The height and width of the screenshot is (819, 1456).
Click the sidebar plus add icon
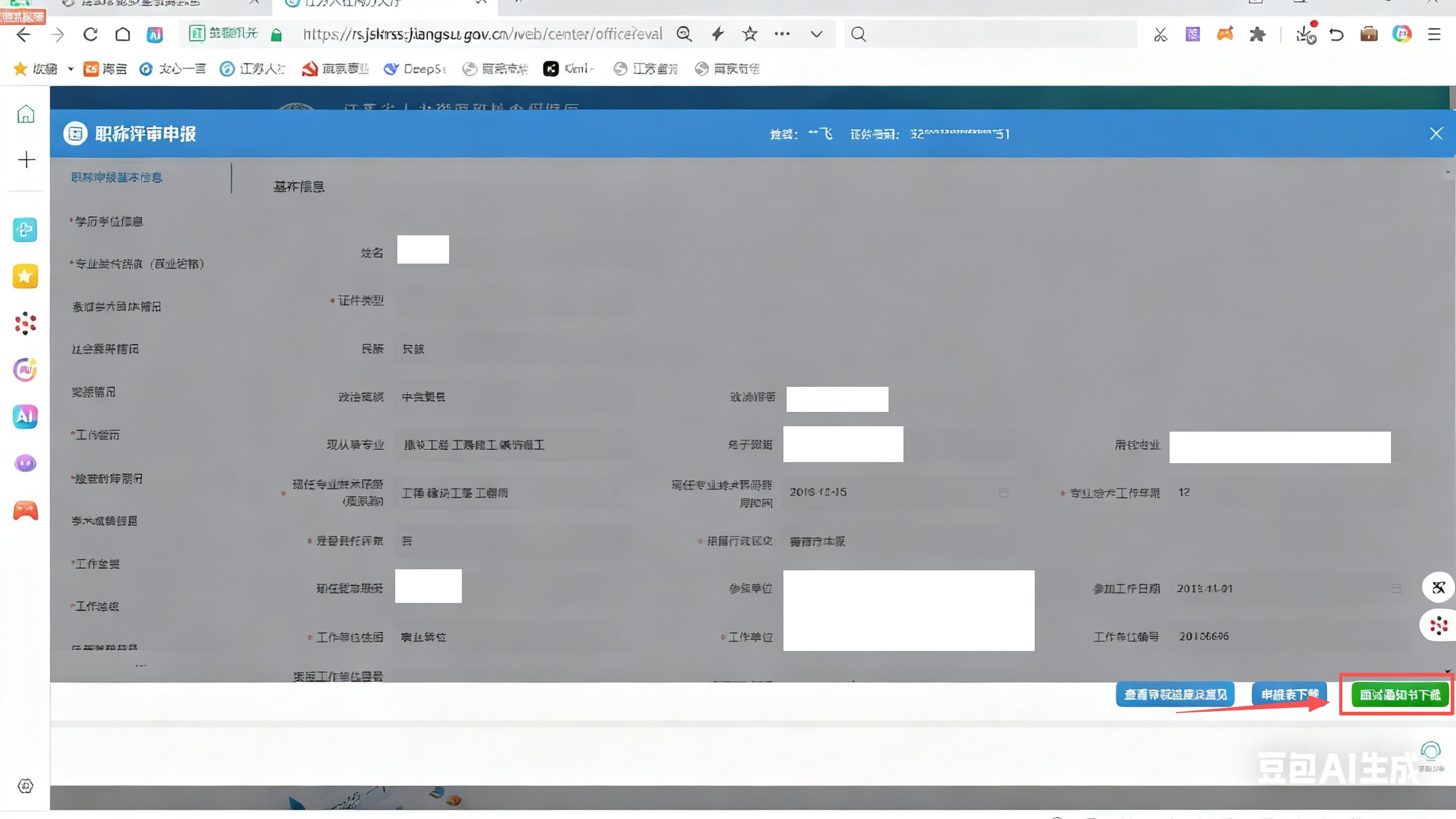pyautogui.click(x=26, y=160)
